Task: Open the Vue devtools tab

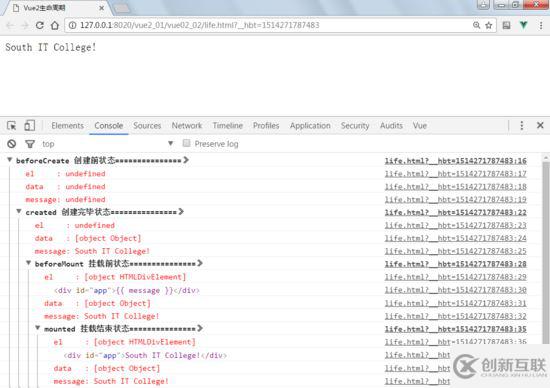Action: coord(420,126)
